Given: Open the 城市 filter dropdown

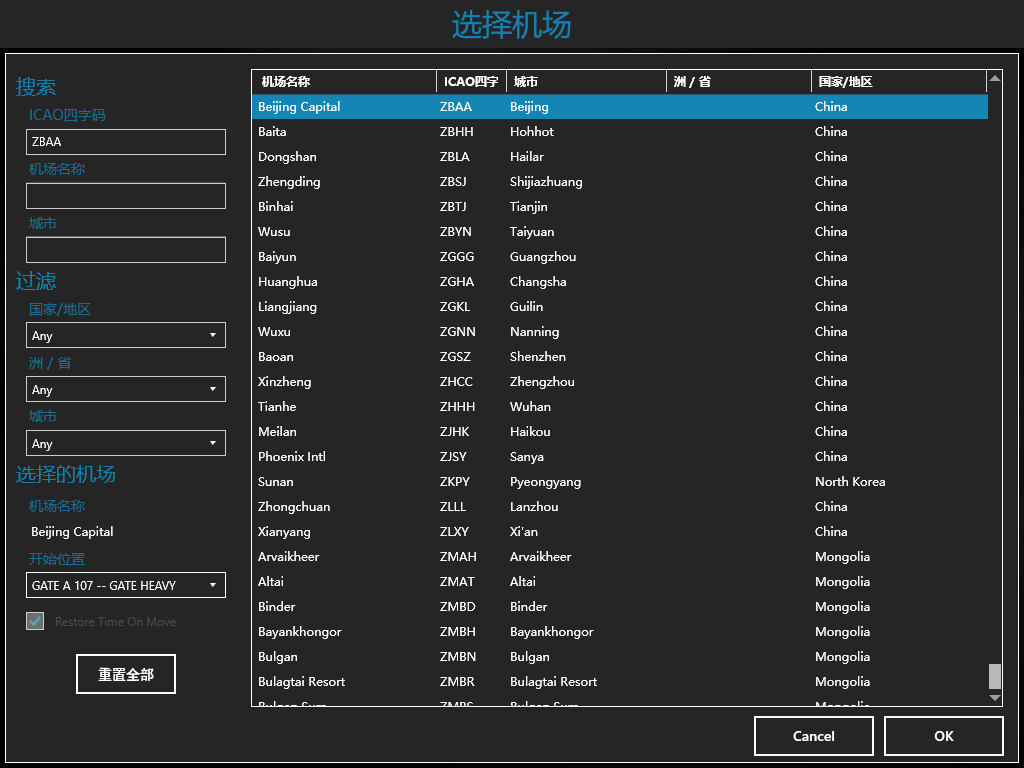Looking at the screenshot, I should pyautogui.click(x=126, y=443).
